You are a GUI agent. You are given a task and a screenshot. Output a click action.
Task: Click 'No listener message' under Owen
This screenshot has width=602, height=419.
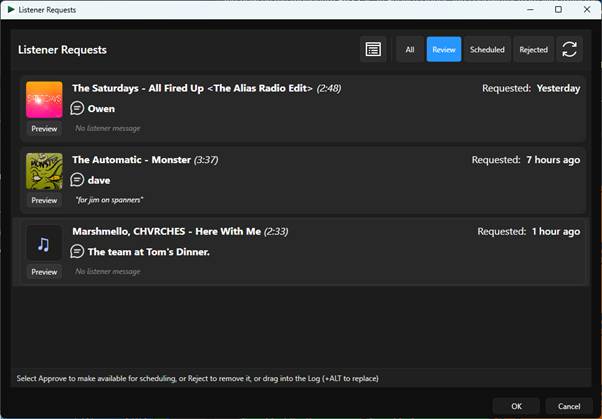108,128
